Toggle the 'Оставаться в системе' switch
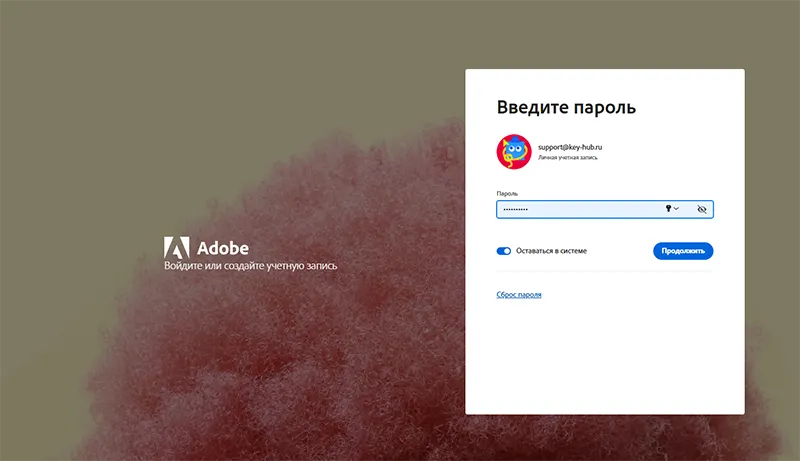The width and height of the screenshot is (800, 461). (x=504, y=251)
